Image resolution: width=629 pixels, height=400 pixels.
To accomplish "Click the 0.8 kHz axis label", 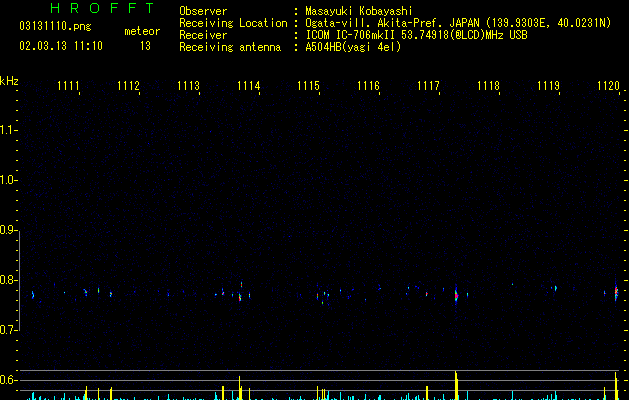I will pyautogui.click(x=8, y=280).
